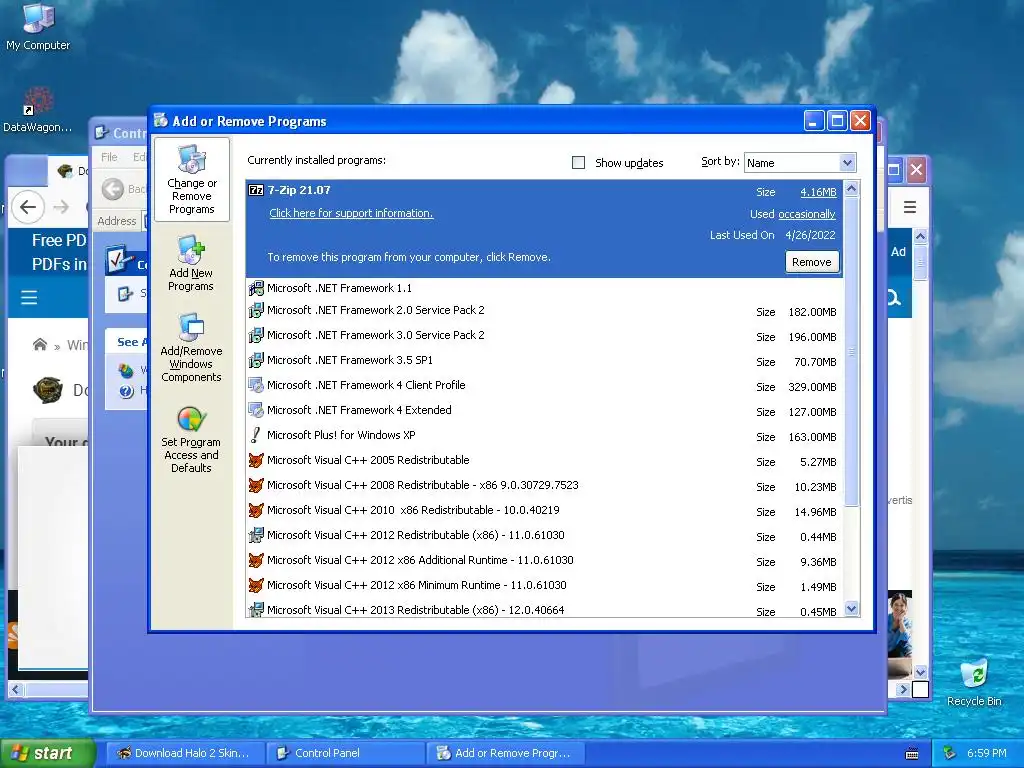Click the Visual C++ 2013 Redistributable (x86) icon
This screenshot has width=1024, height=768.
[256, 610]
